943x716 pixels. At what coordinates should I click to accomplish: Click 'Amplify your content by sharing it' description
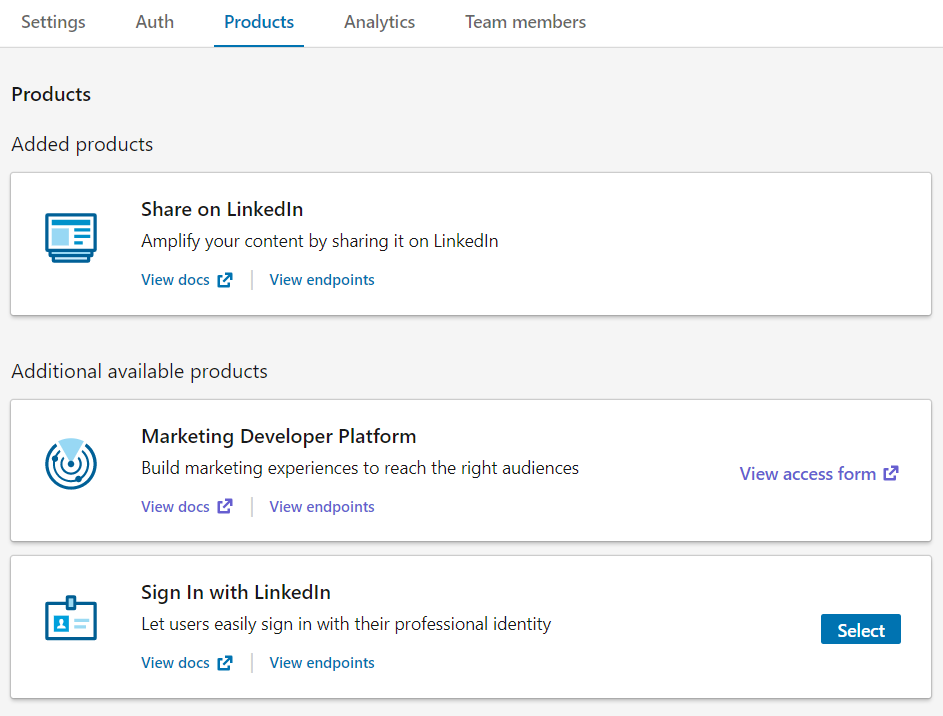click(320, 241)
